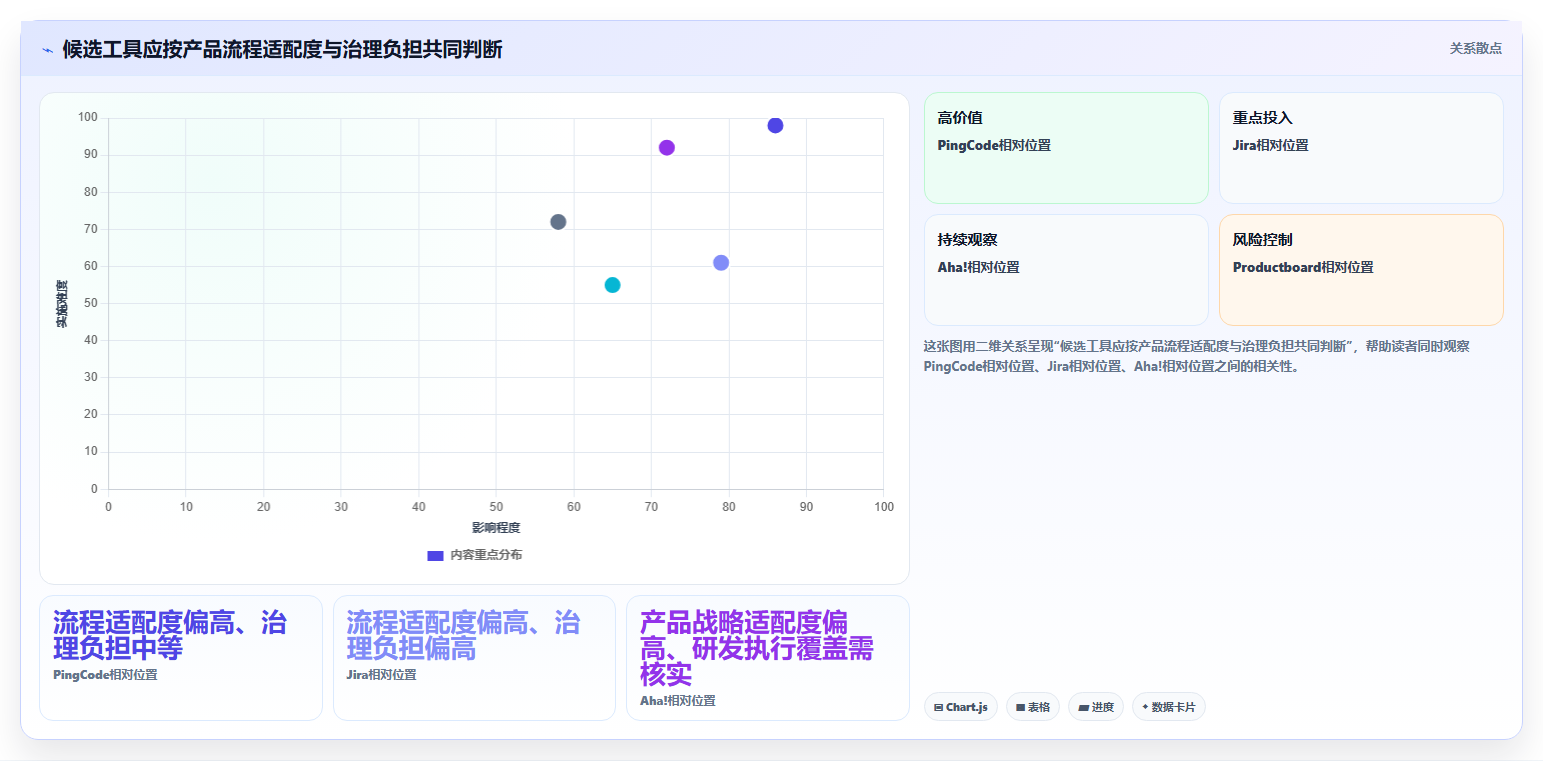Click the purple scatter point near 92
Image resolution: width=1543 pixels, height=761 pixels.
(x=667, y=148)
